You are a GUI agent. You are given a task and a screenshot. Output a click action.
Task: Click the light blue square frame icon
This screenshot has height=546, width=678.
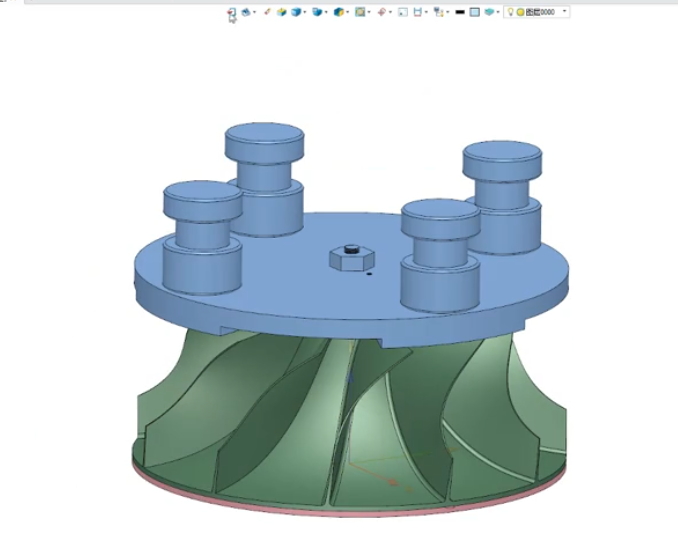[x=474, y=12]
